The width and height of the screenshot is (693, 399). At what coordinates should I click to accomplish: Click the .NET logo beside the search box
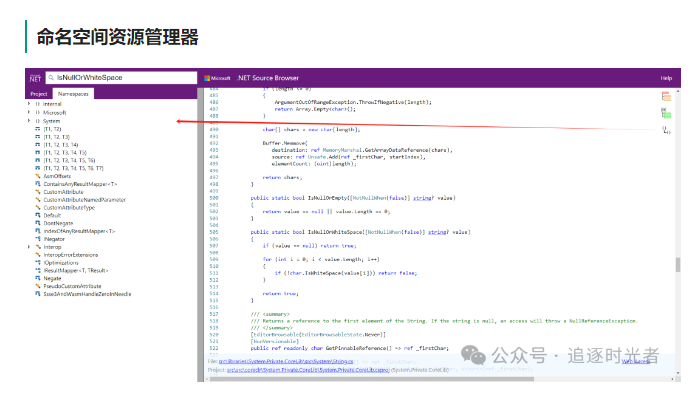[35, 78]
